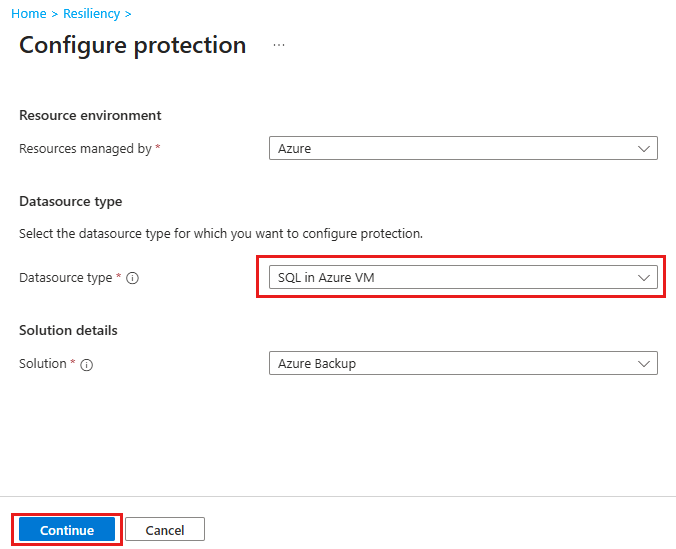
Task: Click the Resource environment section heading
Action: point(90,115)
